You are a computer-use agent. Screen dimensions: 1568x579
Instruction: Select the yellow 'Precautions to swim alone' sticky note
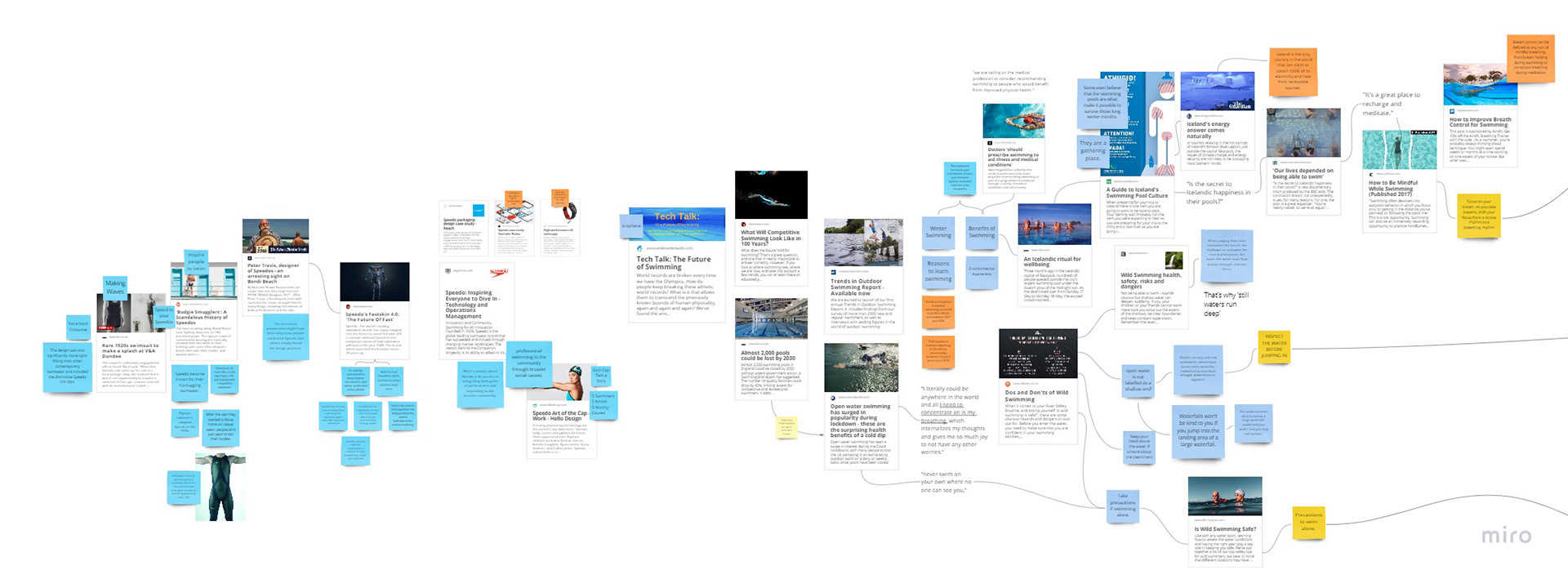tap(1308, 522)
